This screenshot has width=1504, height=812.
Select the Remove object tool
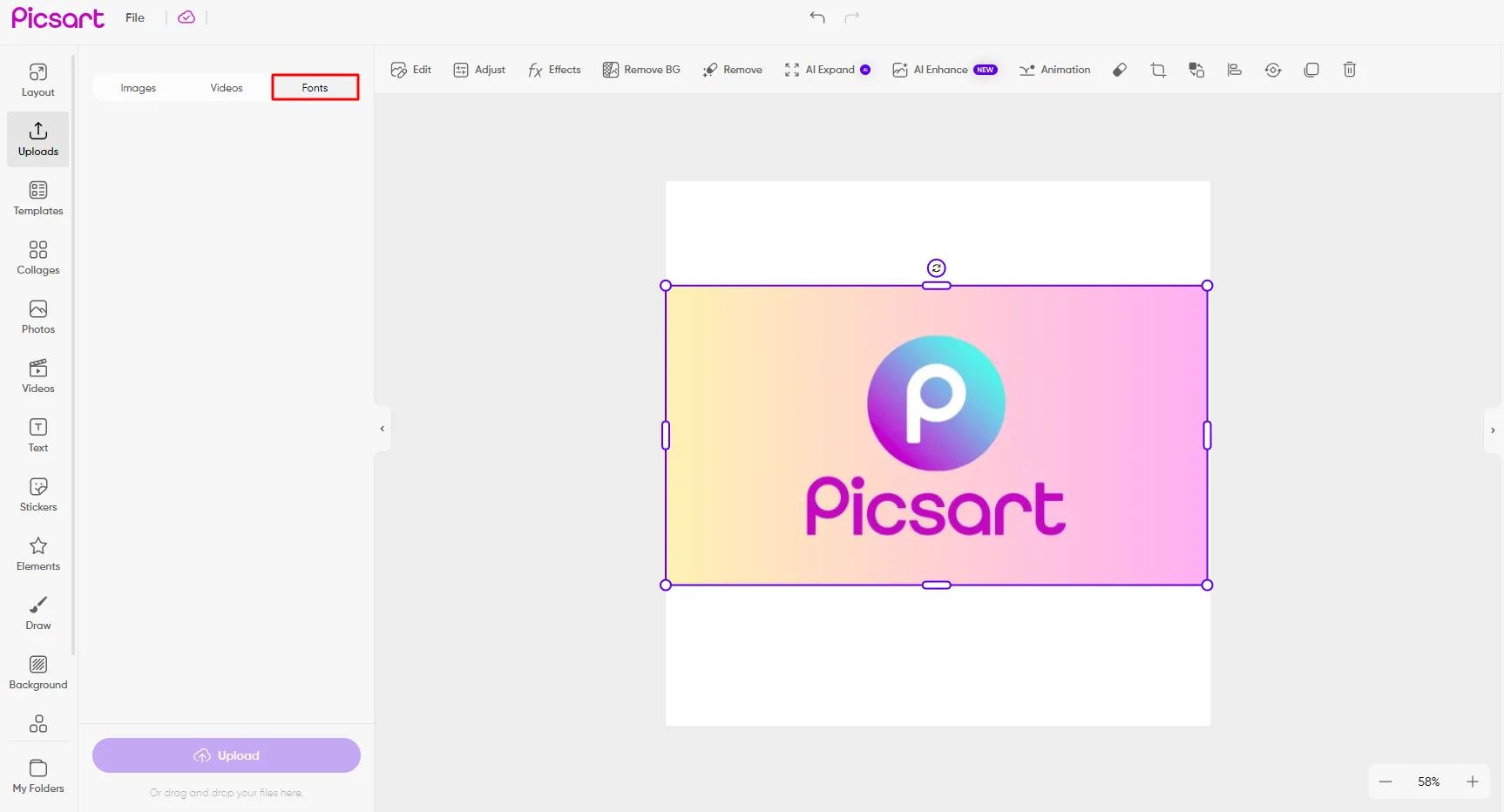[733, 70]
